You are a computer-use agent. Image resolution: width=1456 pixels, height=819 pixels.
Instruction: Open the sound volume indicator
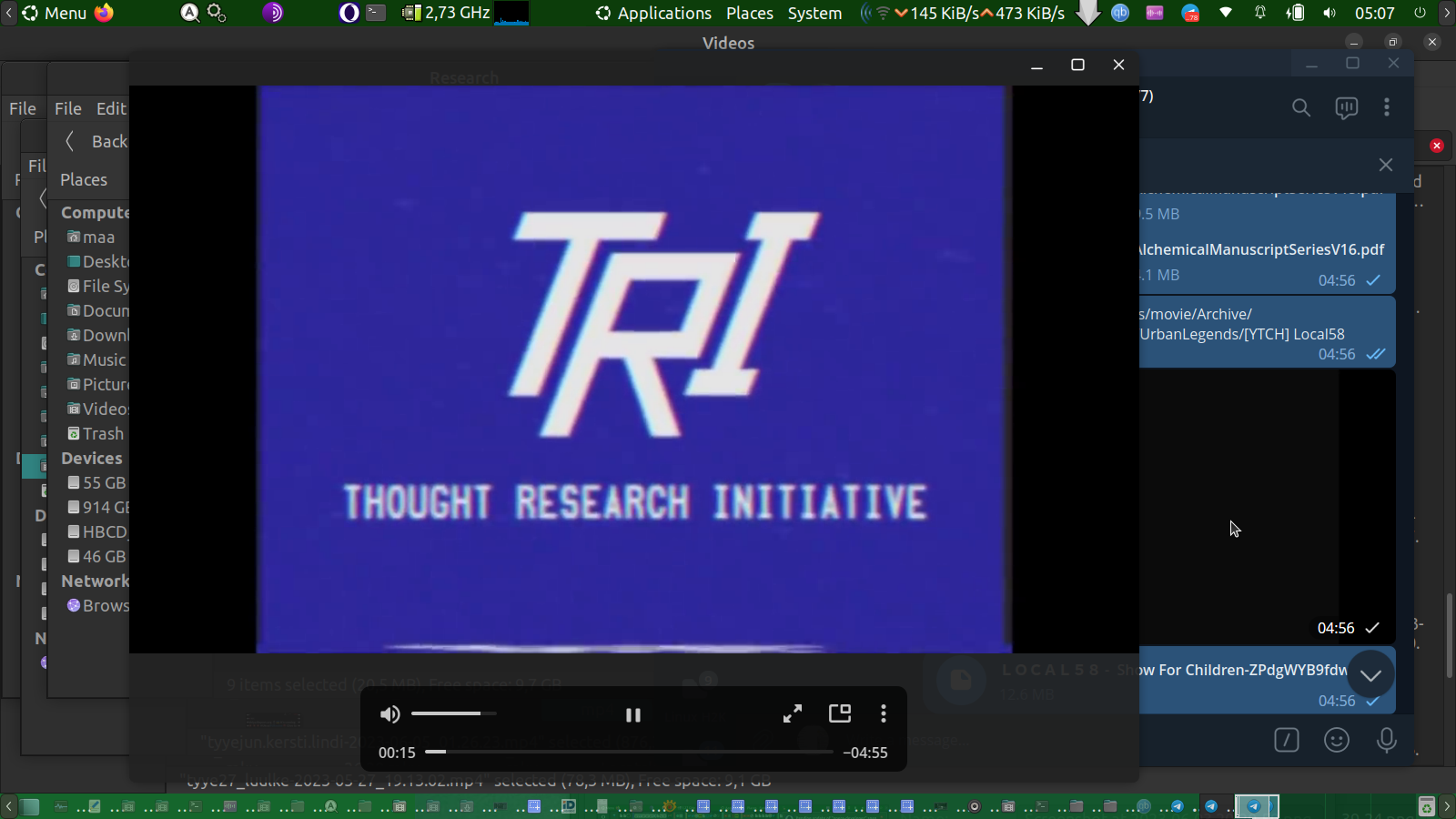(1330, 13)
